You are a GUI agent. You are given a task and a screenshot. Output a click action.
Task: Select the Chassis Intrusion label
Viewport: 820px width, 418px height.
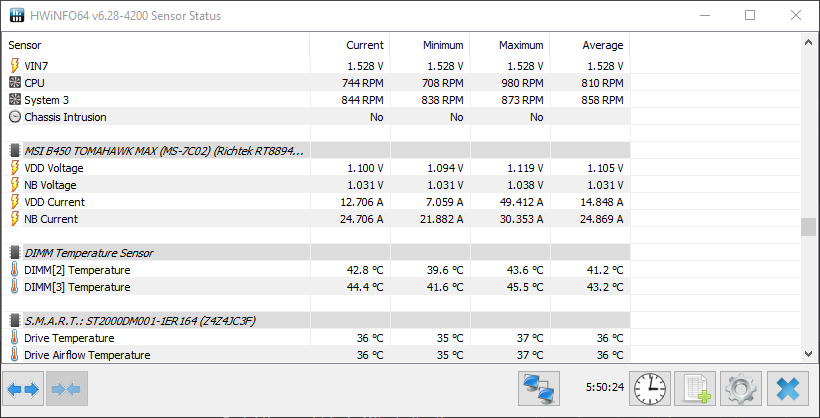(x=65, y=117)
